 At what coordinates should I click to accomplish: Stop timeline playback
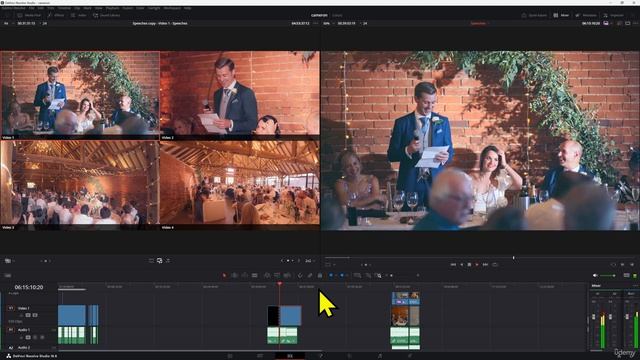pos(469,264)
